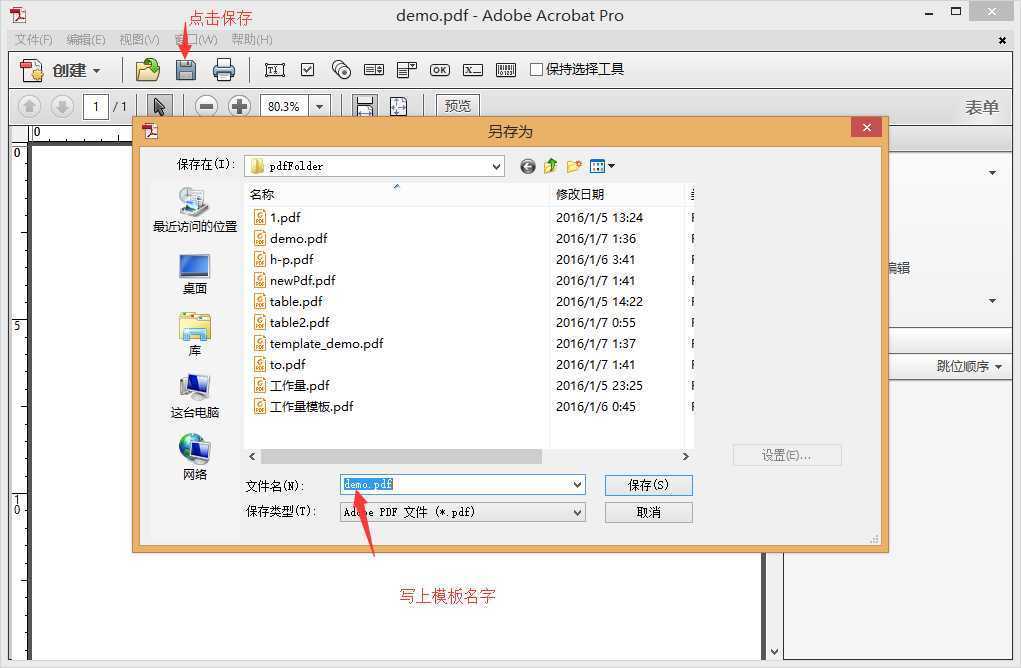
Task: Select the Digital Signature form tool
Action: click(x=473, y=70)
